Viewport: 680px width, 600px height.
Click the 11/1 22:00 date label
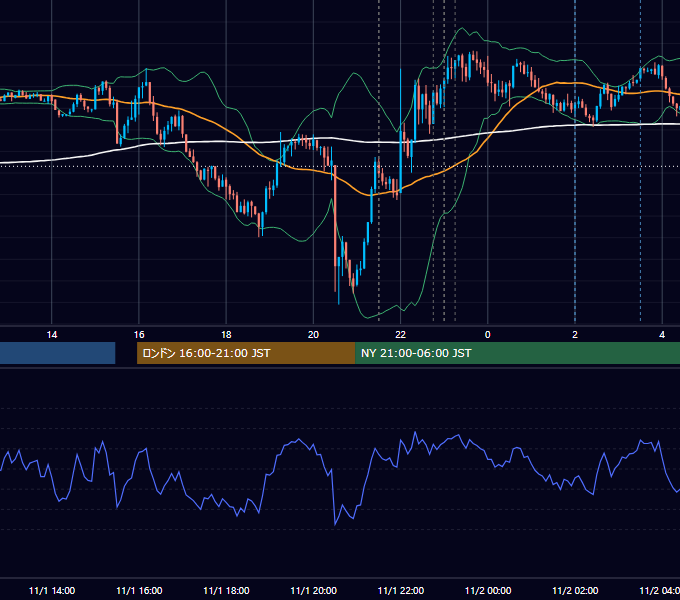[x=401, y=590]
